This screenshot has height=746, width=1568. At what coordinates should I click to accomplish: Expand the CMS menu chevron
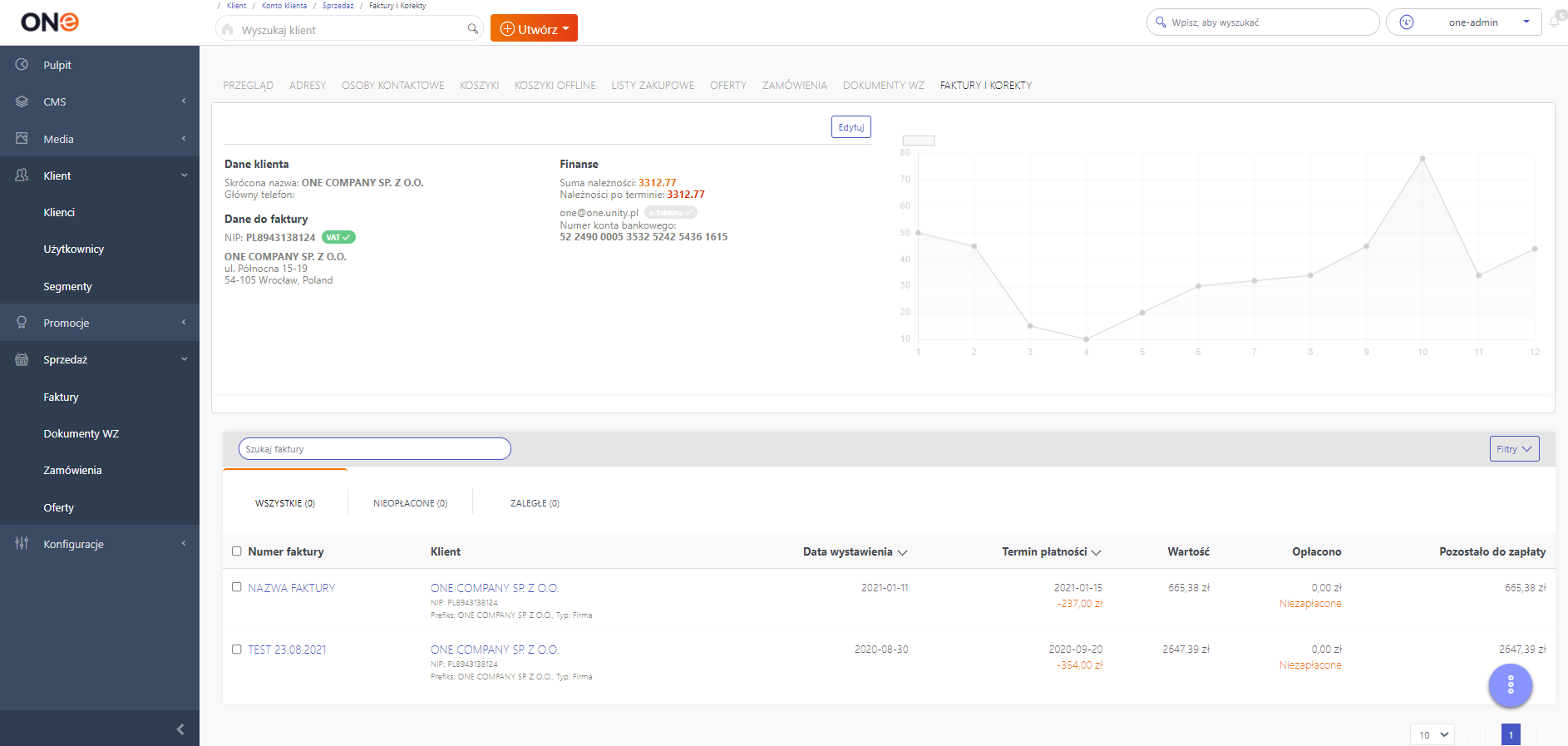(184, 101)
